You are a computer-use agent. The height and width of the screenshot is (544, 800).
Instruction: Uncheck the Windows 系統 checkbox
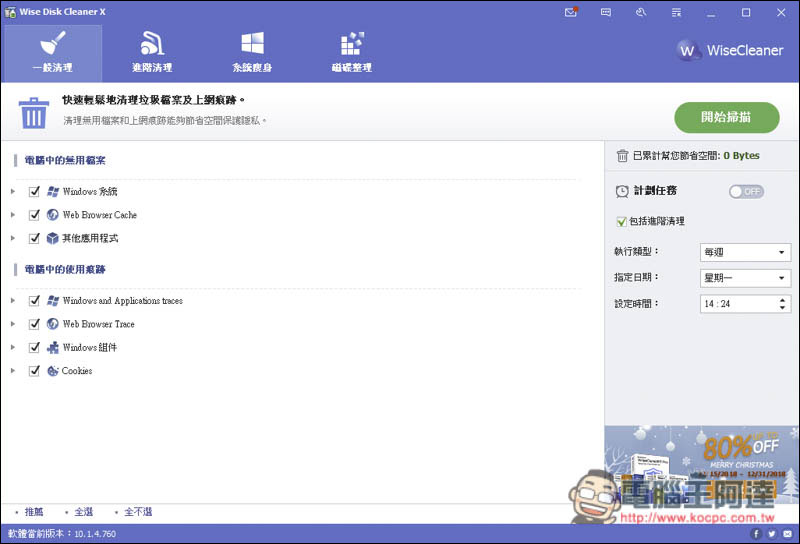(x=34, y=191)
